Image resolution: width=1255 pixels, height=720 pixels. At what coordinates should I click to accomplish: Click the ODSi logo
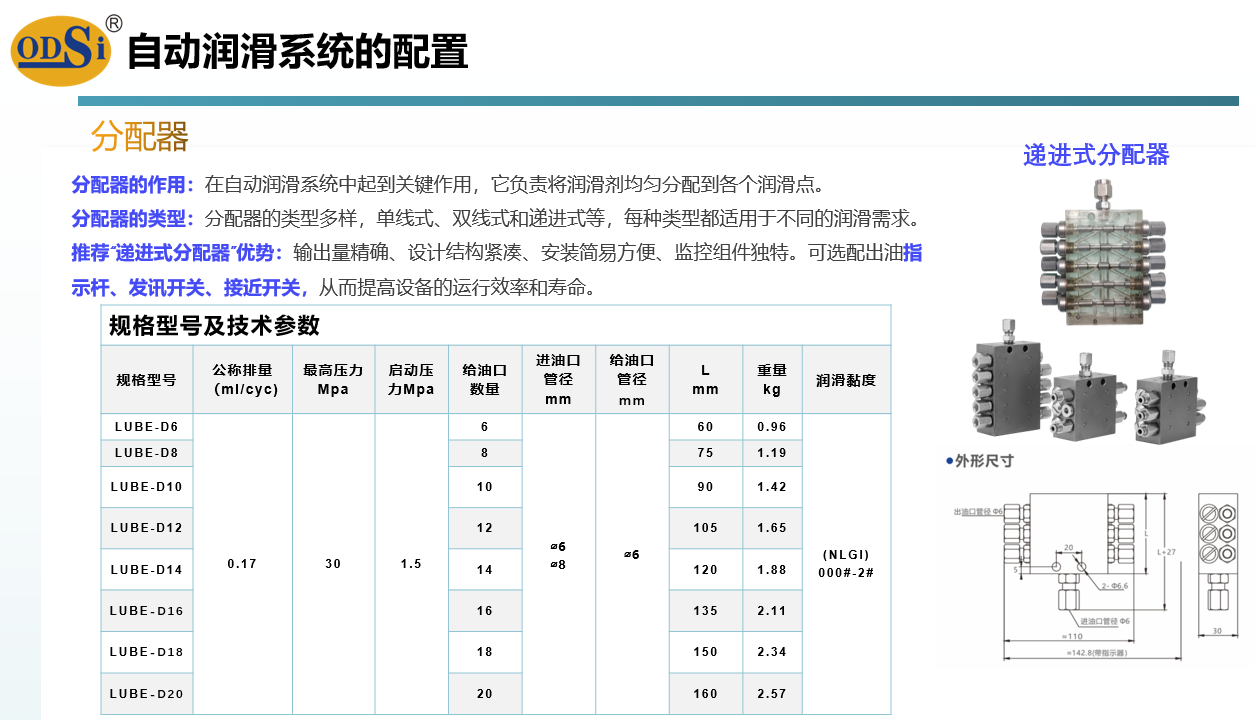pyautogui.click(x=62, y=50)
